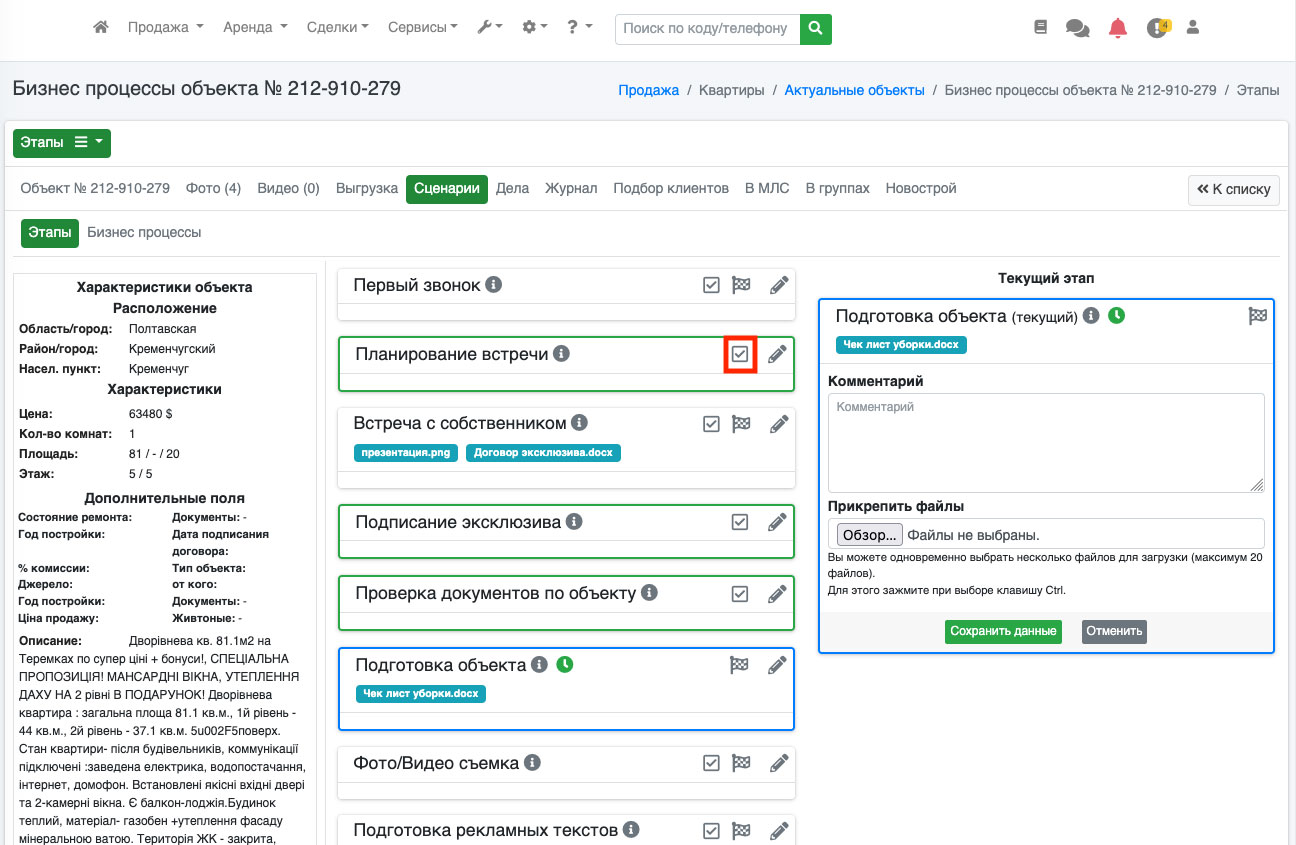Image resolution: width=1296 pixels, height=845 pixels.
Task: Toggle the checkbox for Планирование встречи
Action: [x=740, y=354]
